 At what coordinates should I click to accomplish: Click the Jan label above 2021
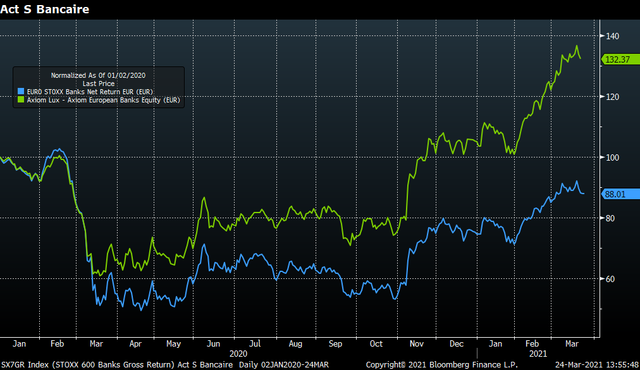[496, 344]
